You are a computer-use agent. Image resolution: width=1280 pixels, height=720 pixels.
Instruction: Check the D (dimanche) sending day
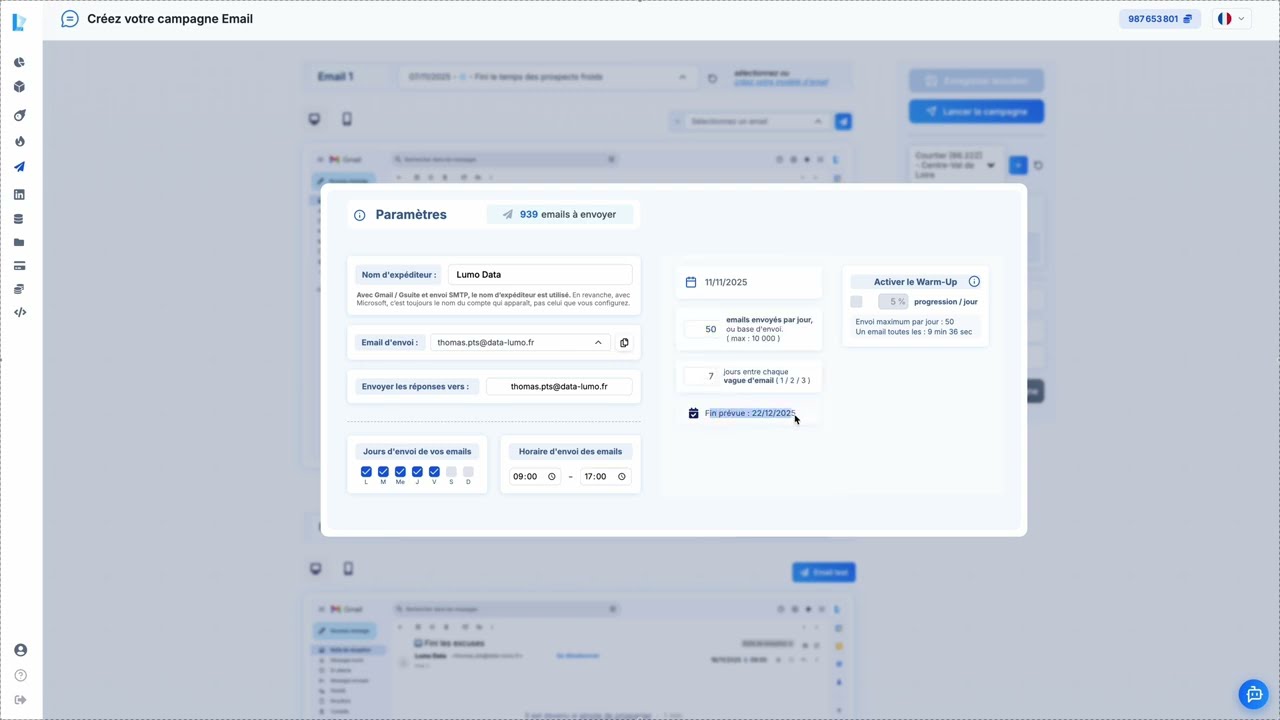pos(468,471)
